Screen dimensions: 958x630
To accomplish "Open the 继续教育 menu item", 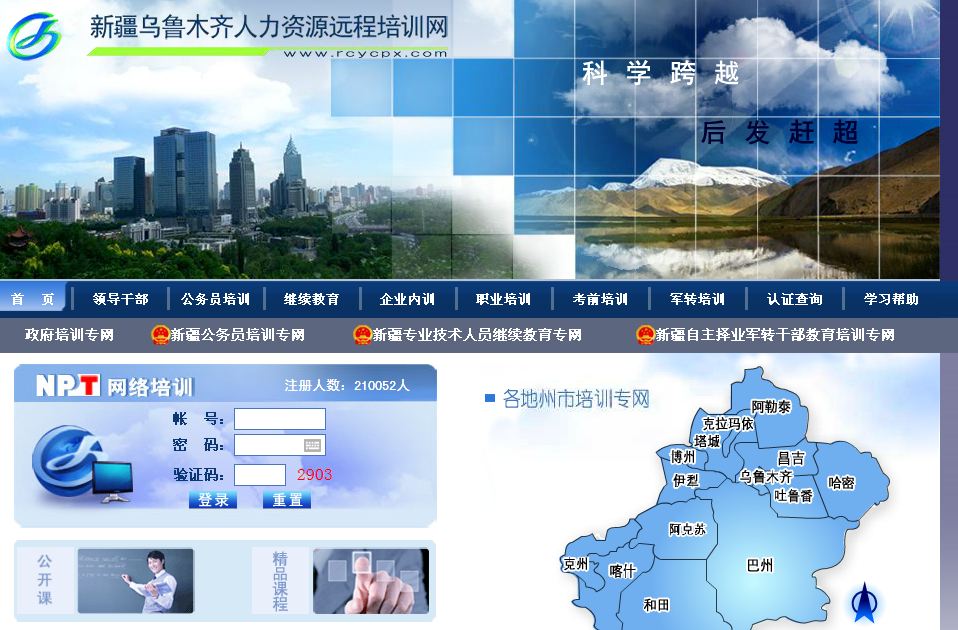I will pyautogui.click(x=311, y=299).
